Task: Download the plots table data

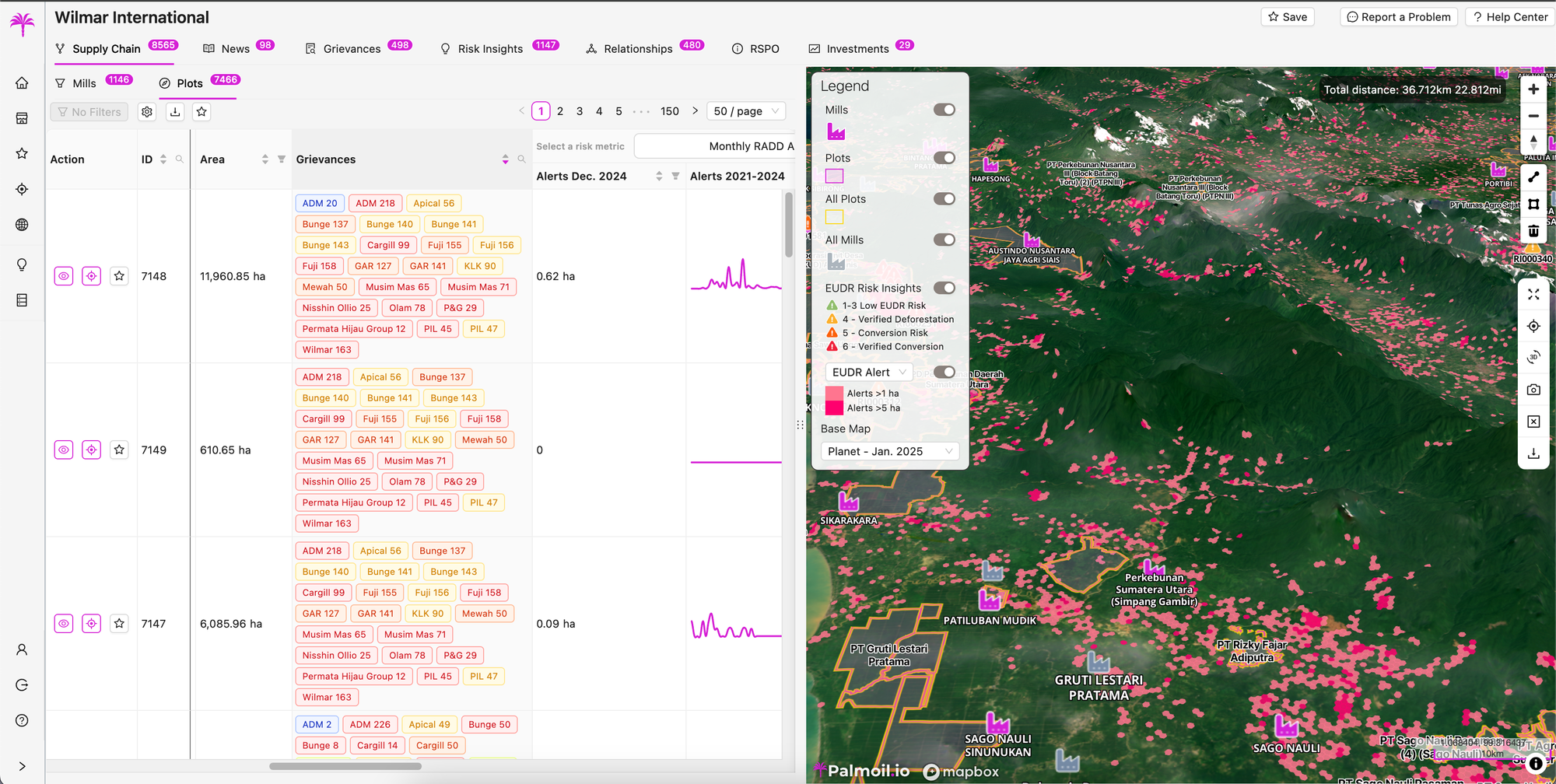Action: 175,112
